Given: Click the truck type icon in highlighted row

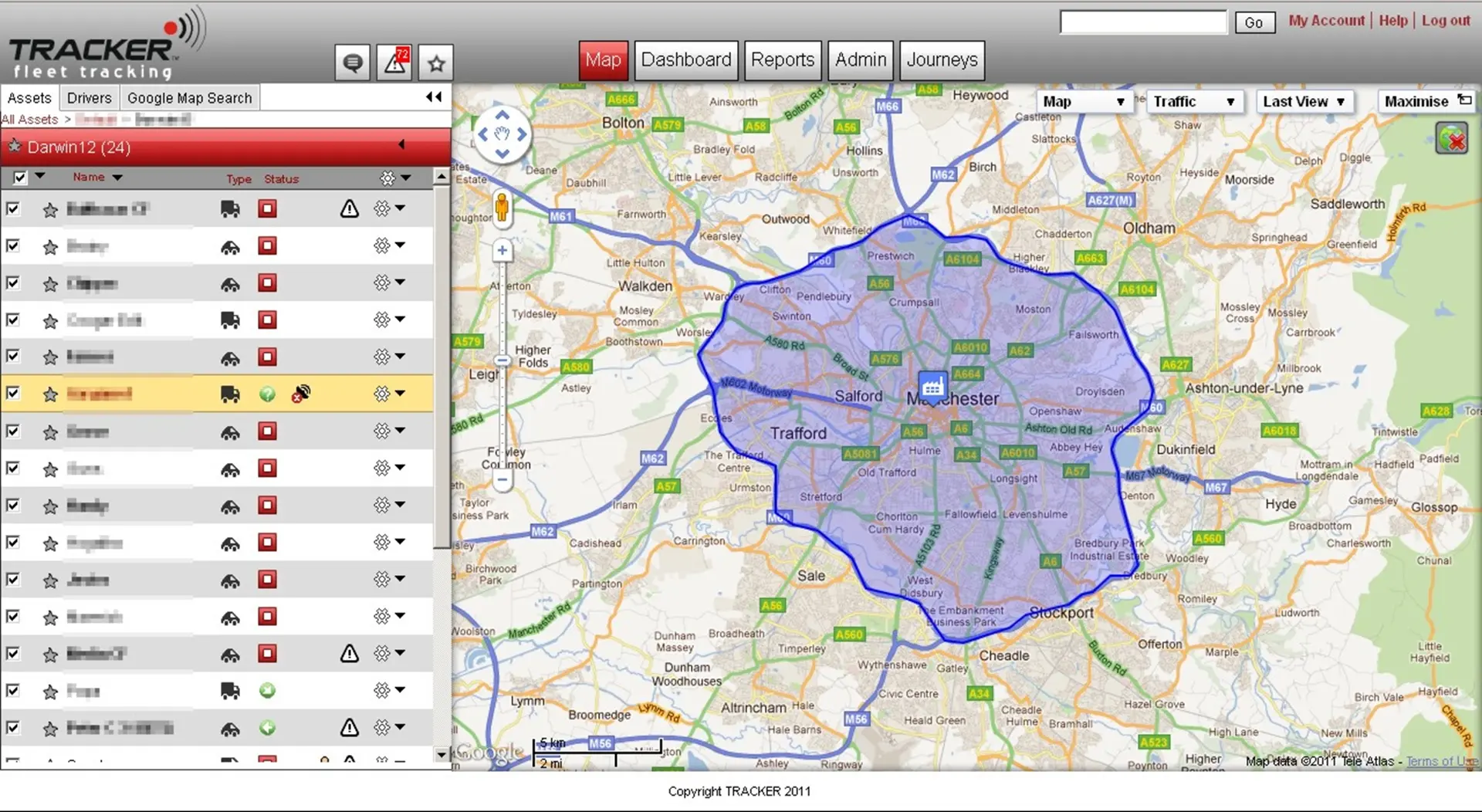Looking at the screenshot, I should [230, 394].
